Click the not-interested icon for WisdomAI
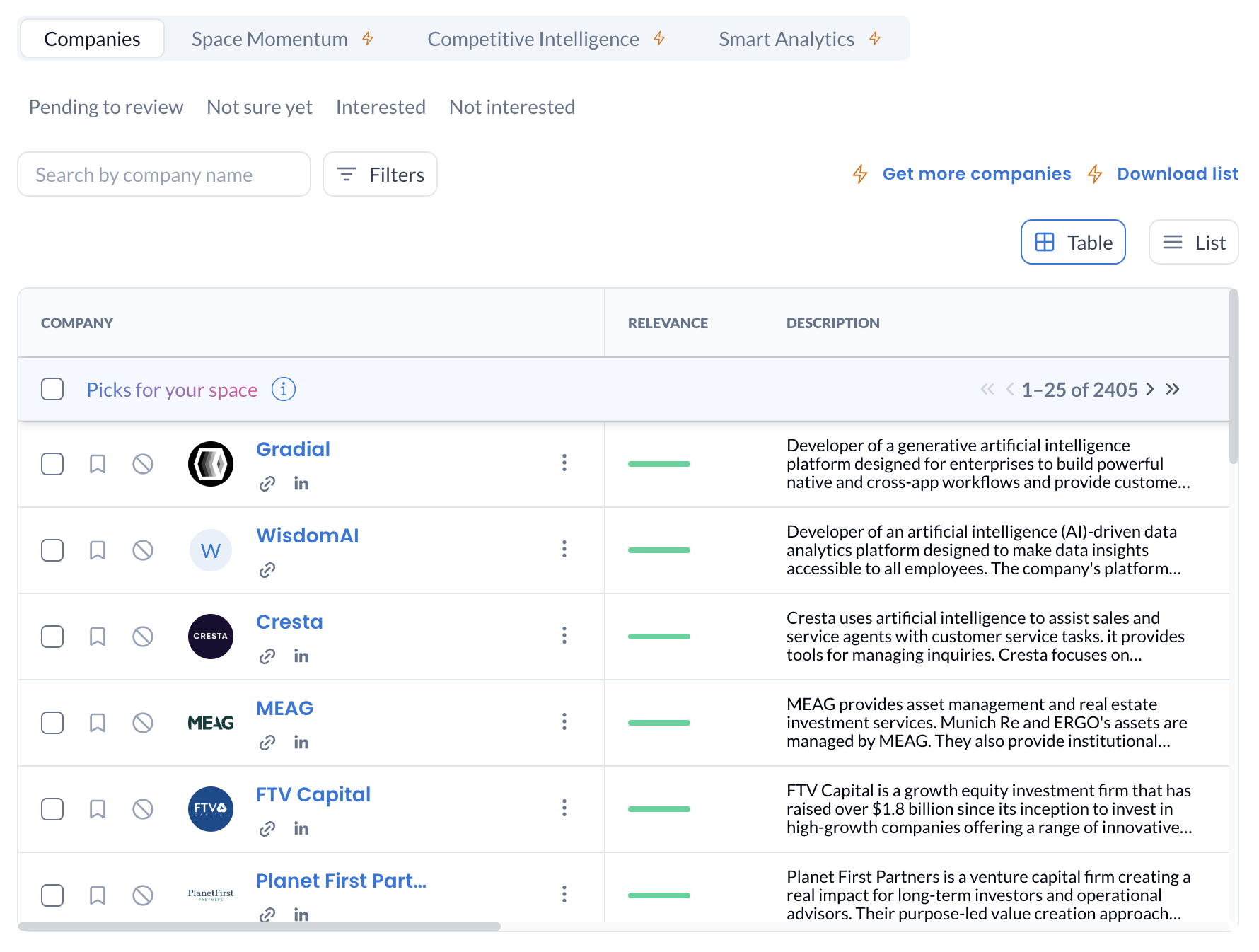 (143, 550)
